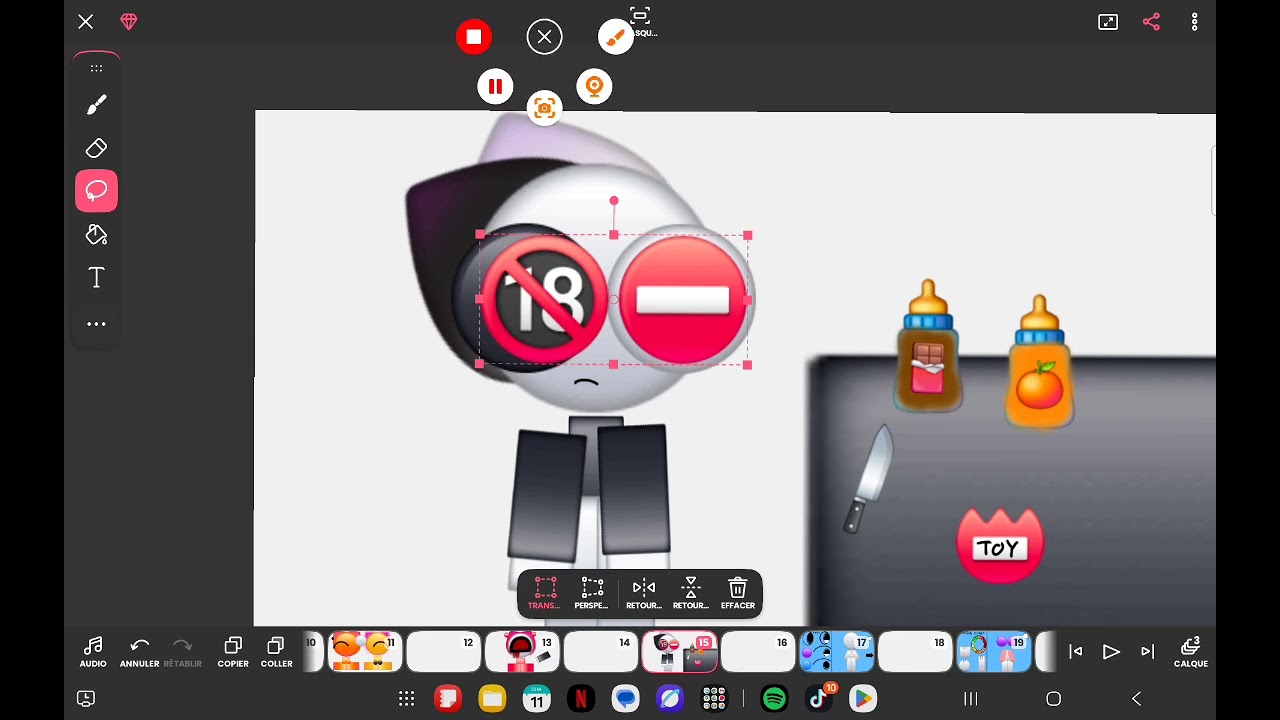Open the recorder's orange brush overlay
The image size is (1280, 720).
(615, 37)
